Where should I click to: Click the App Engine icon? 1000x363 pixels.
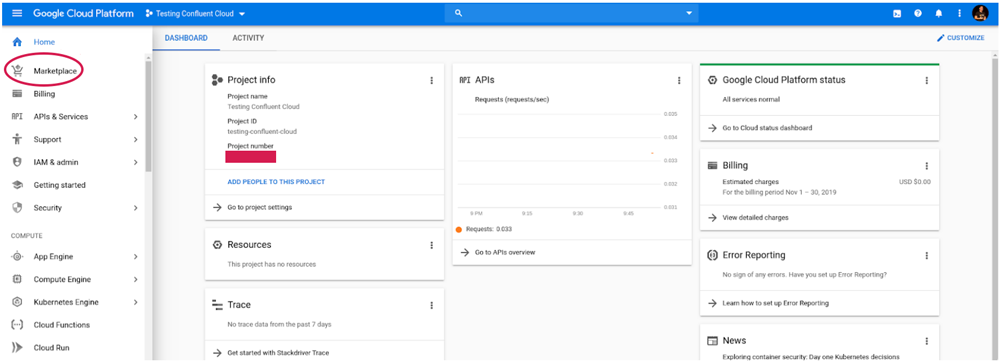tap(17, 256)
